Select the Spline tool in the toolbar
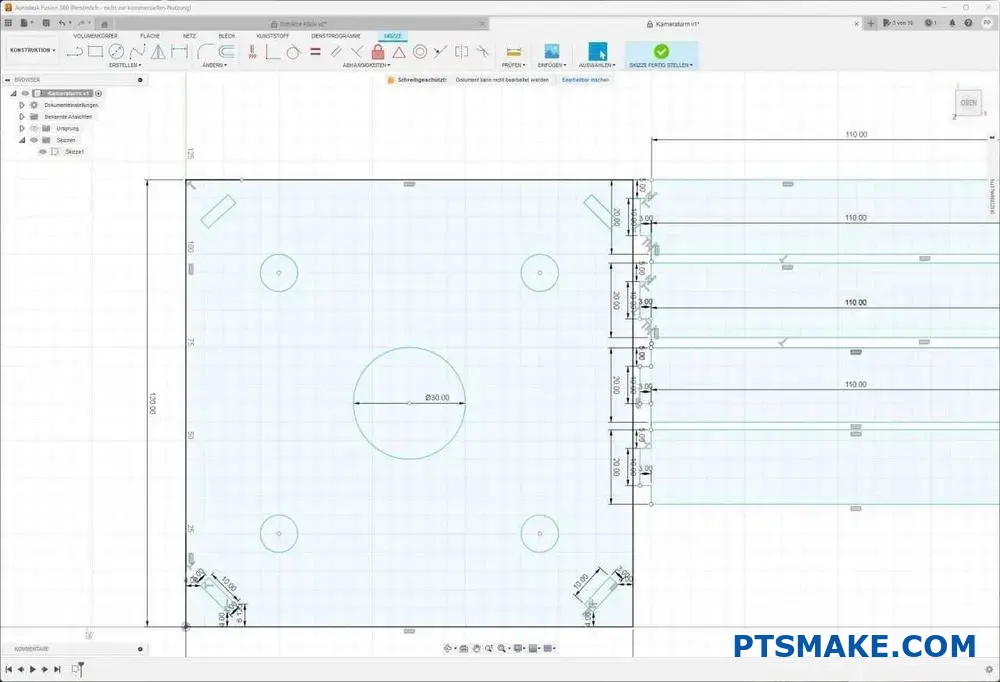This screenshot has height=682, width=1000. pyautogui.click(x=136, y=51)
